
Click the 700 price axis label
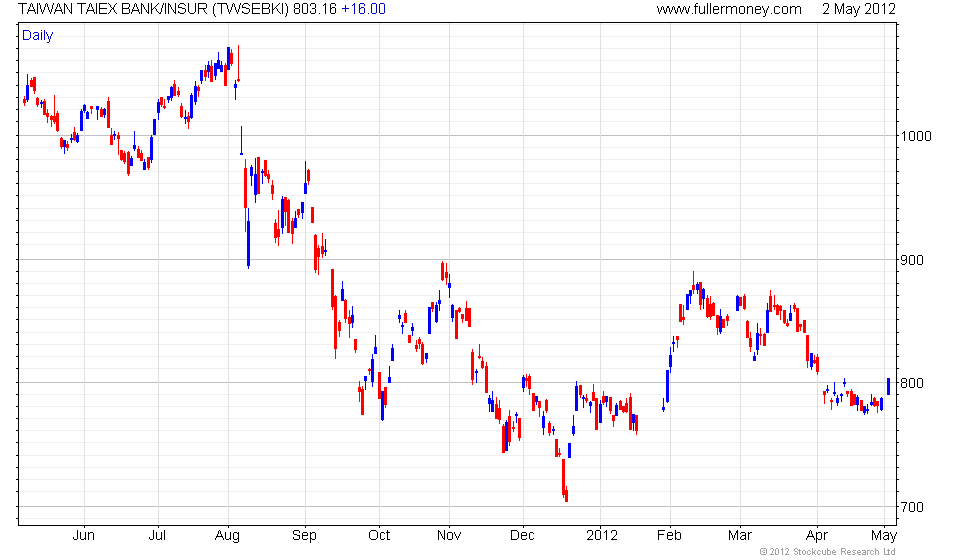click(912, 507)
